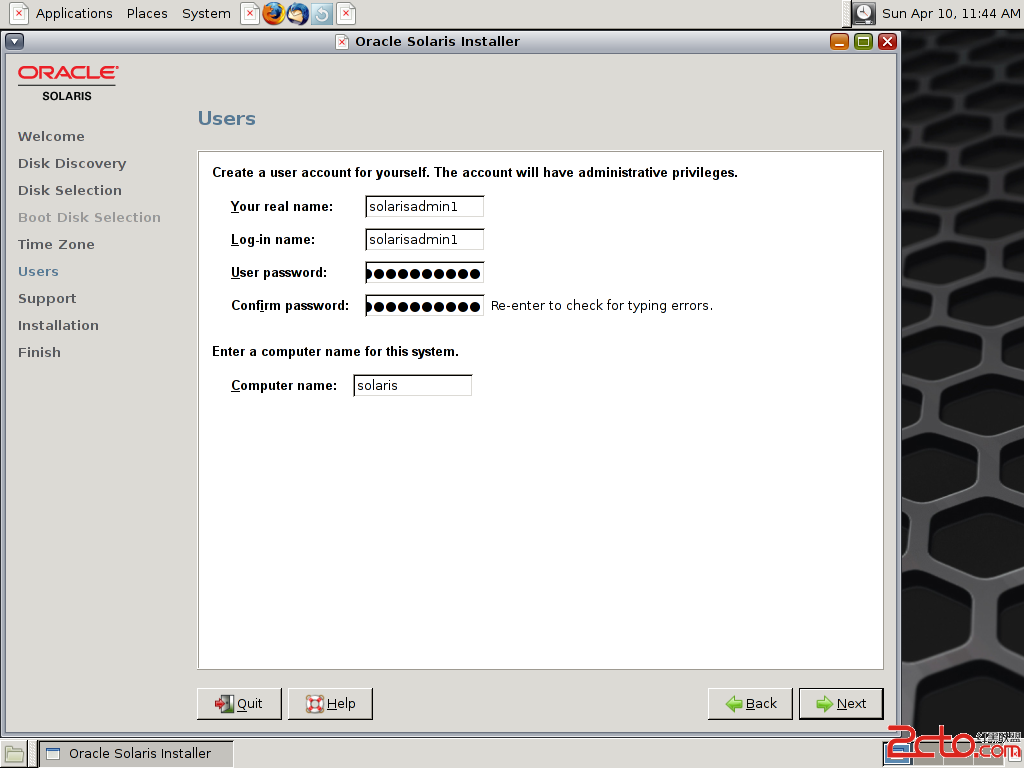
Task: Select Welcome step in sidebar
Action: (x=51, y=136)
